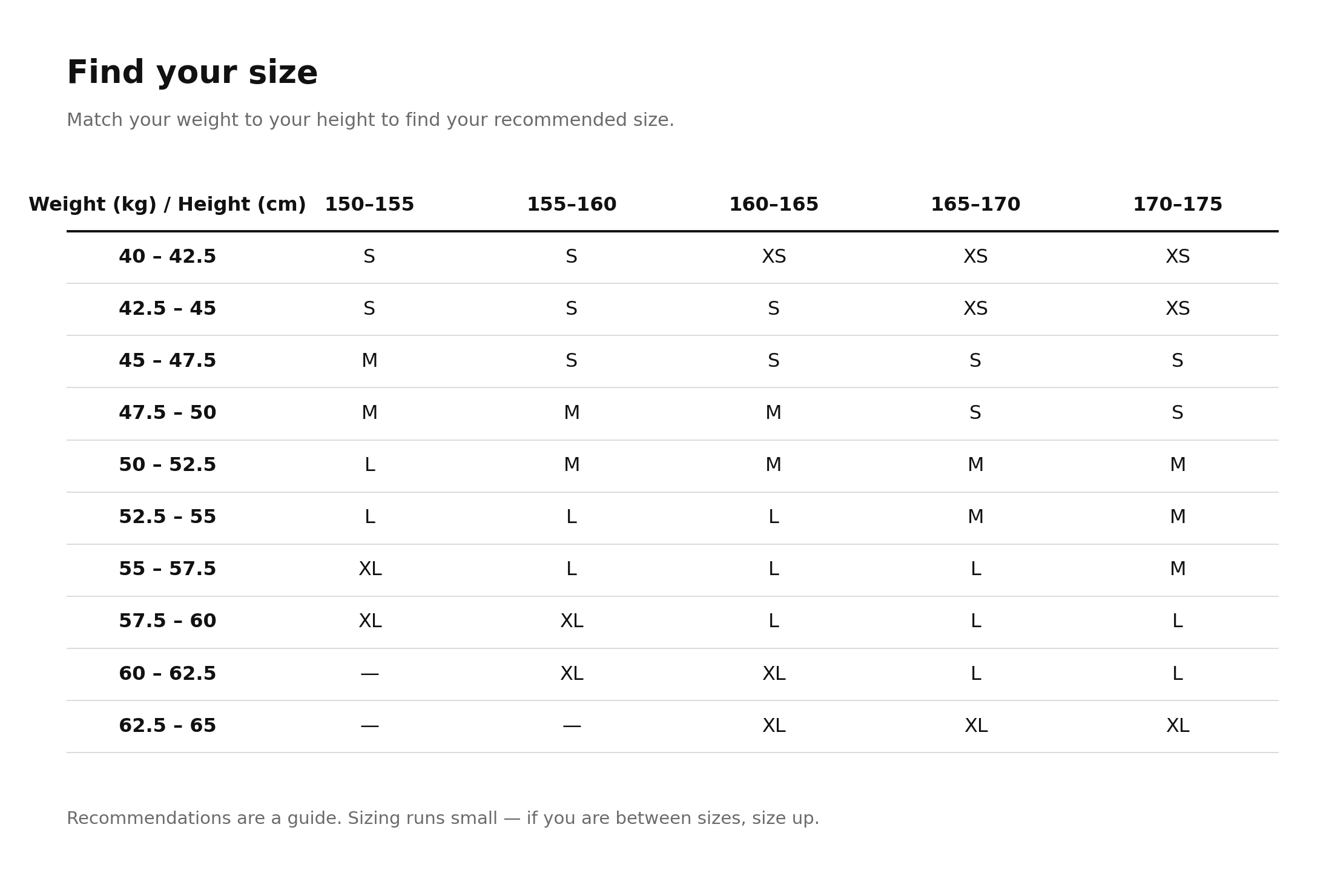This screenshot has width=1332, height=896.
Task: Click the 155–160 column header
Action: click(x=572, y=205)
